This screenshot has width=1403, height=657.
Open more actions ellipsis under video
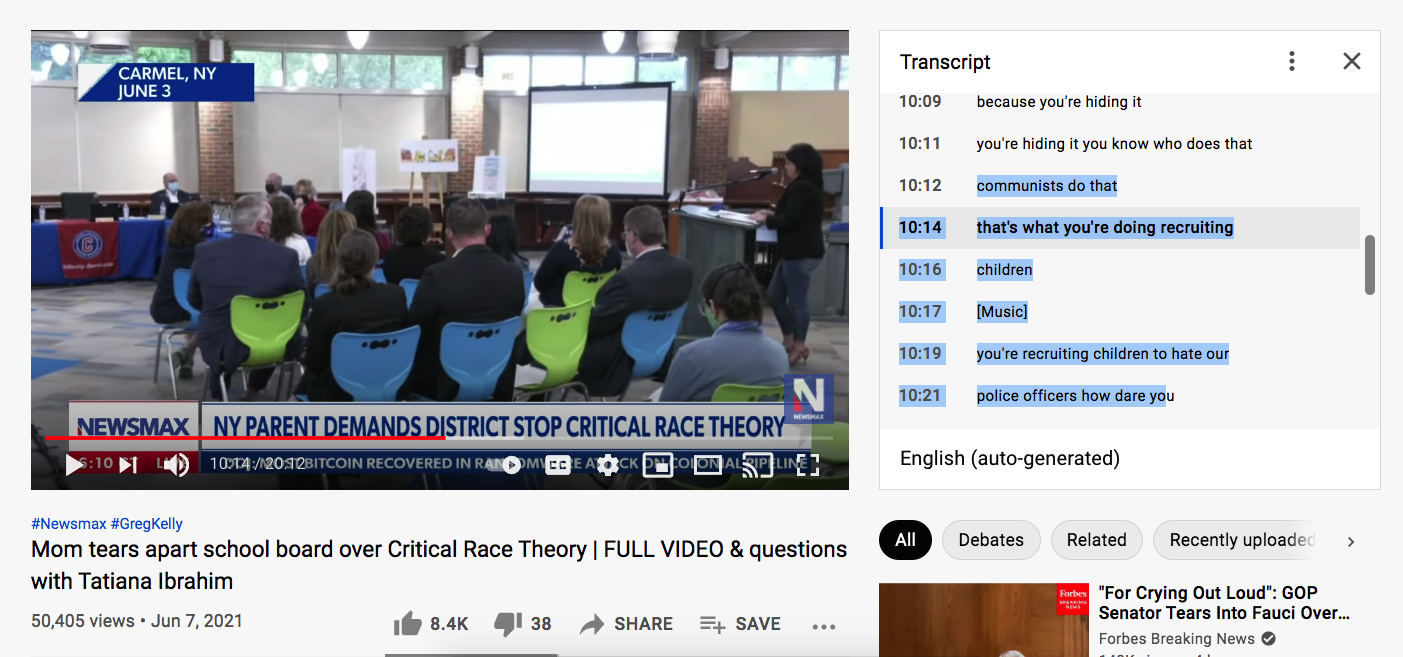coord(824,626)
